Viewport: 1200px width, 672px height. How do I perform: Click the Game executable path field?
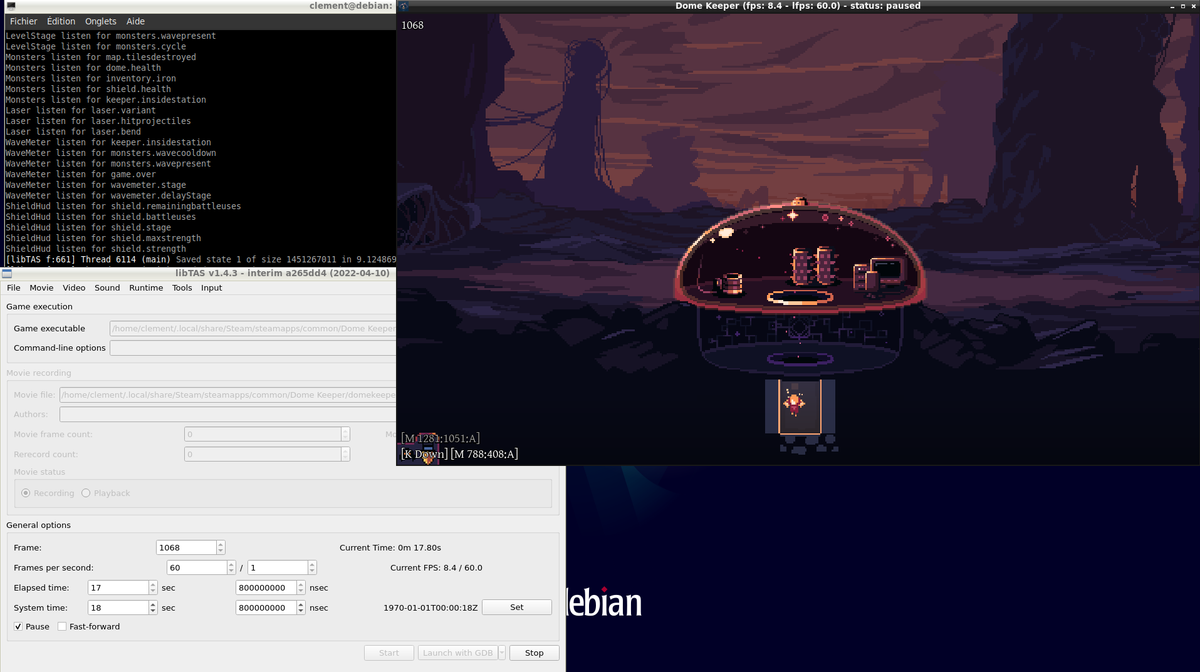(253, 328)
